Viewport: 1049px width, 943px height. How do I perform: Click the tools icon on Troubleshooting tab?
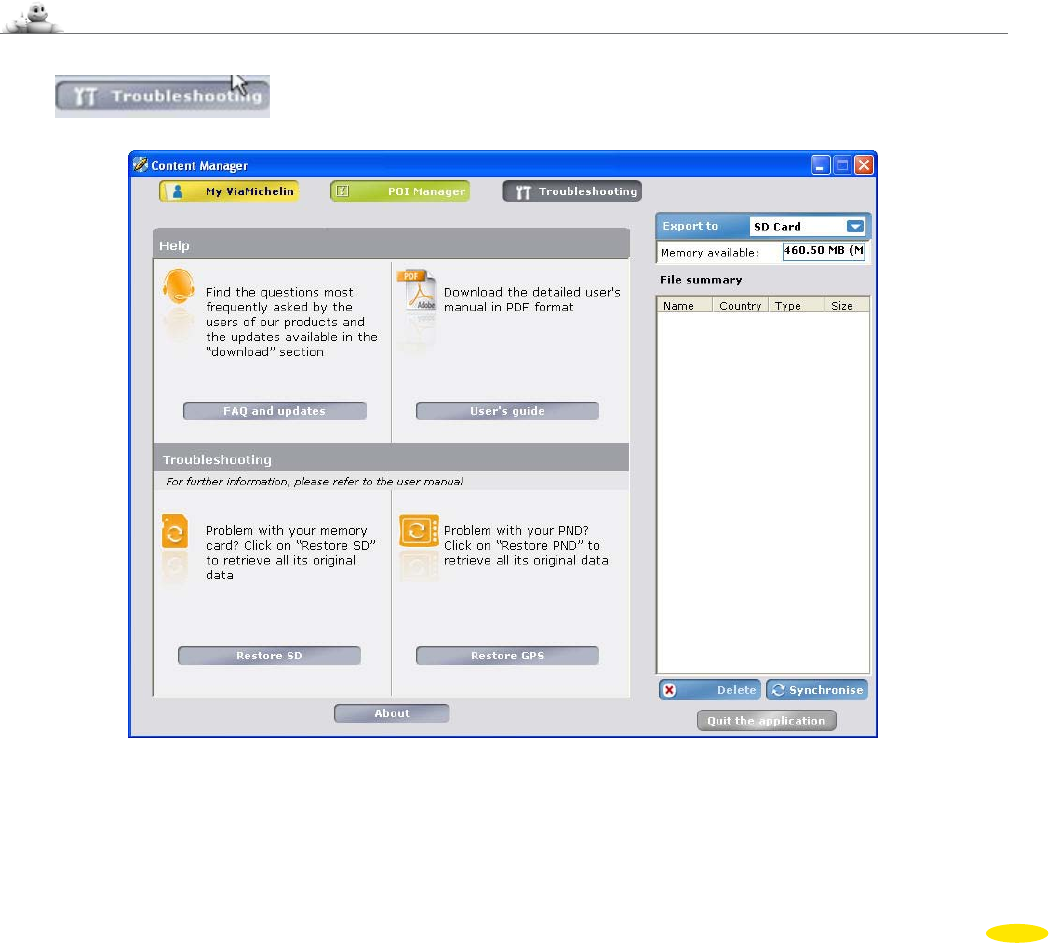point(523,193)
